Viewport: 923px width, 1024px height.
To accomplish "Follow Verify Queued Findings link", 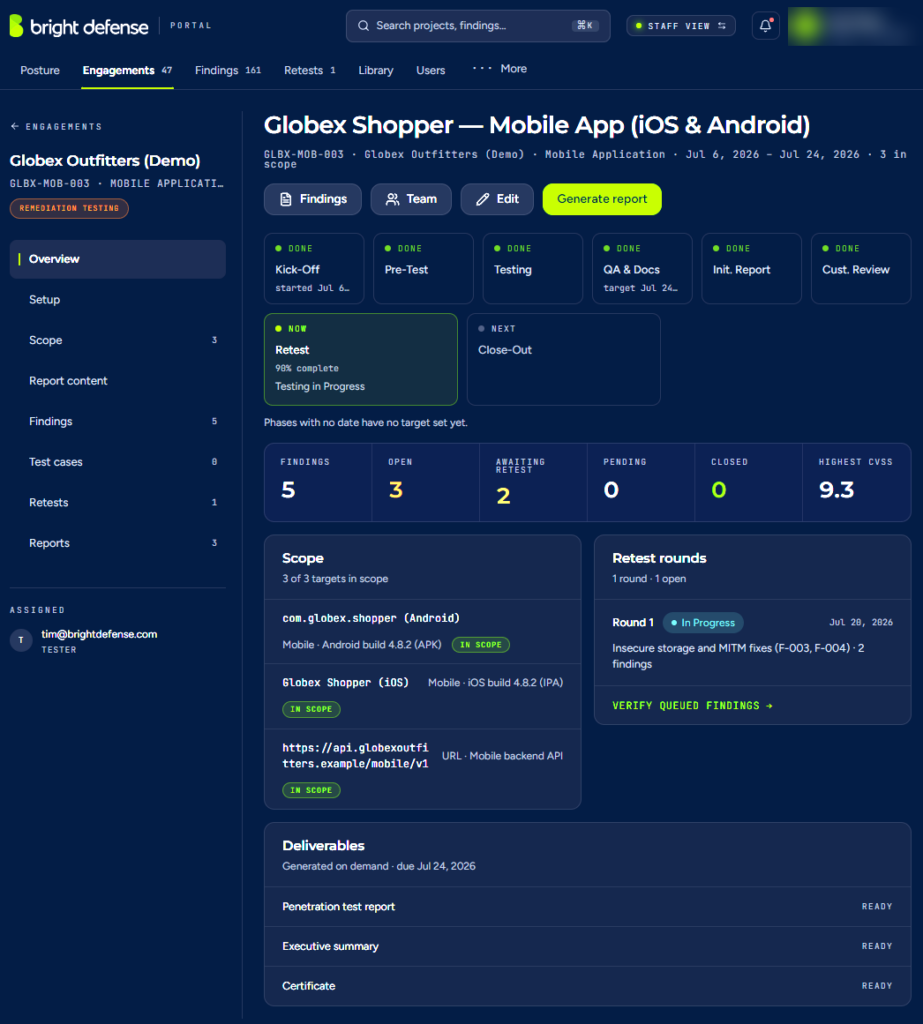I will coord(692,705).
